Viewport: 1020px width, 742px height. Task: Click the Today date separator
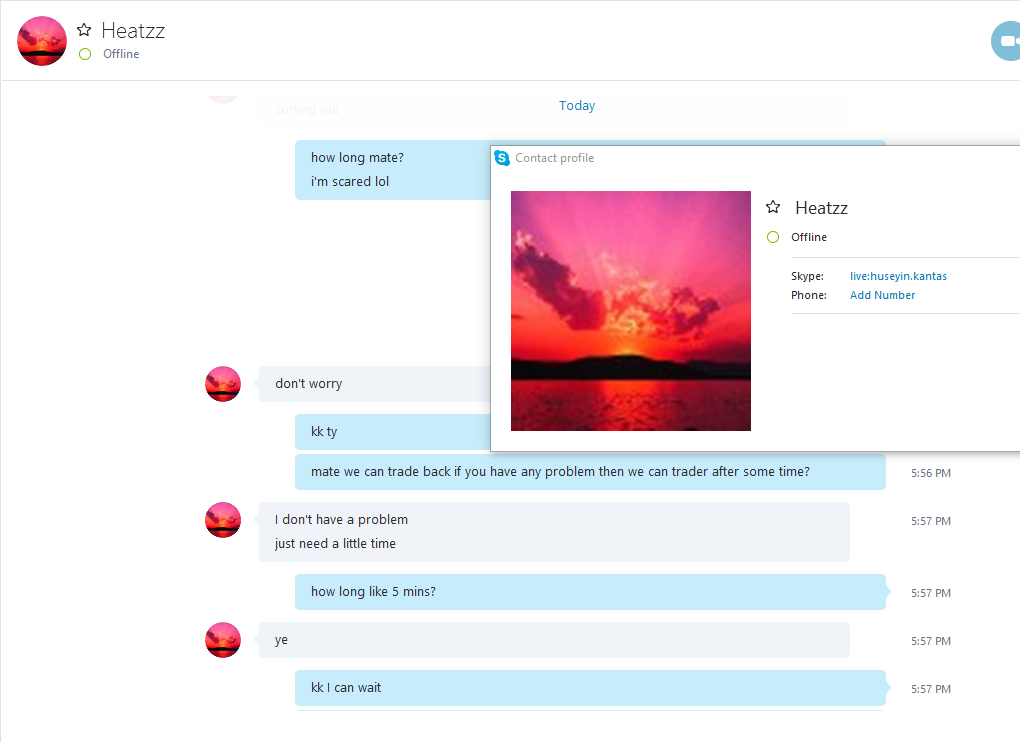pyautogui.click(x=577, y=105)
